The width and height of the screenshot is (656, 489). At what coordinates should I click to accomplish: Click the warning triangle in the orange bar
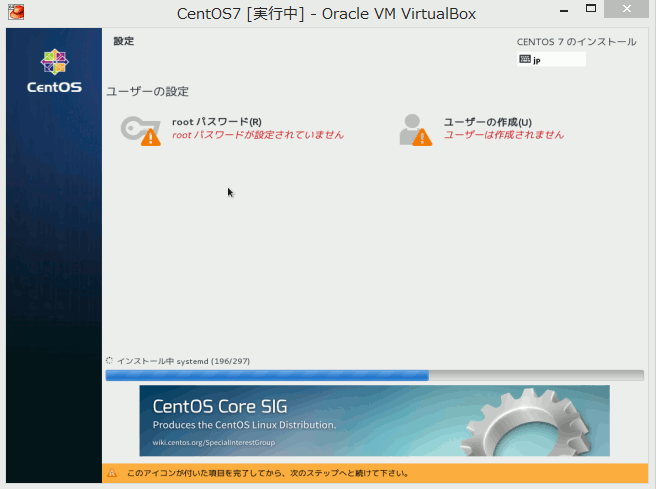(x=112, y=473)
